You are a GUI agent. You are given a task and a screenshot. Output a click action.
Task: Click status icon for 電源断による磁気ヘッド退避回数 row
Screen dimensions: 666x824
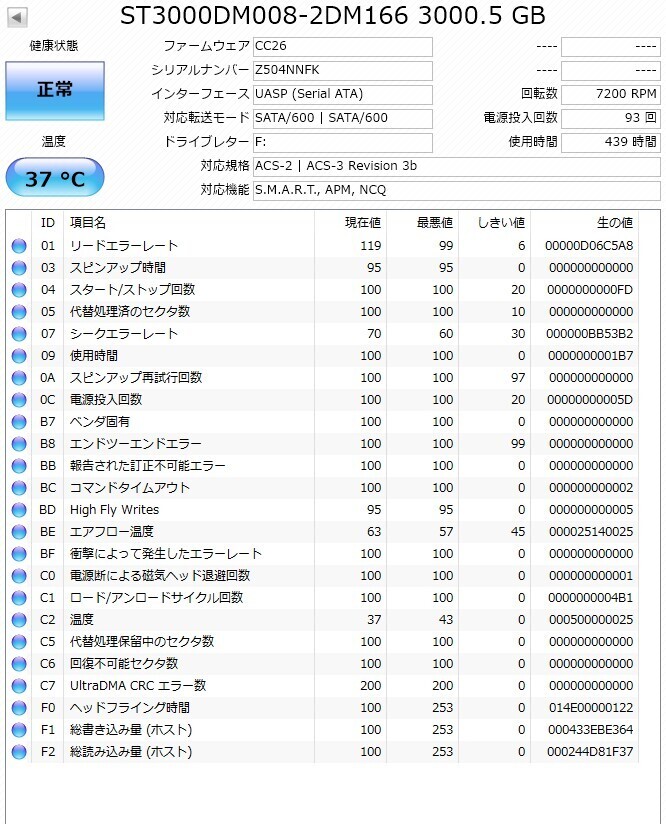click(19, 576)
